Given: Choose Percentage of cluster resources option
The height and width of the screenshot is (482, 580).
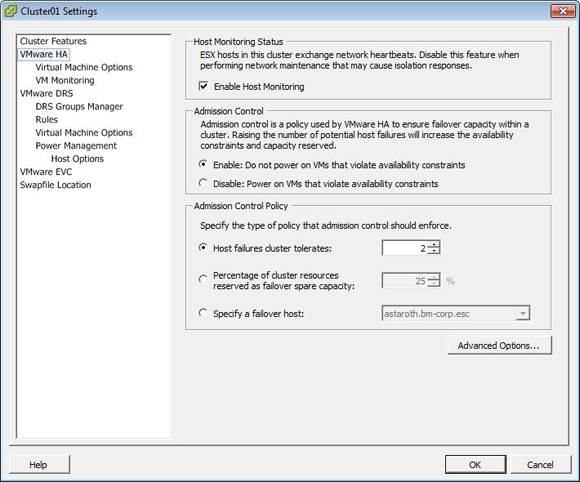Looking at the screenshot, I should click(x=203, y=279).
